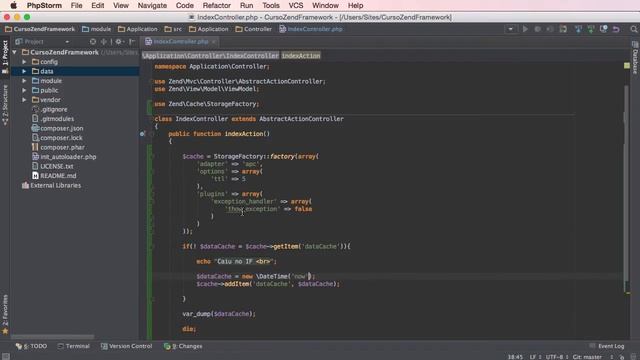Open the Event Log

[607, 346]
